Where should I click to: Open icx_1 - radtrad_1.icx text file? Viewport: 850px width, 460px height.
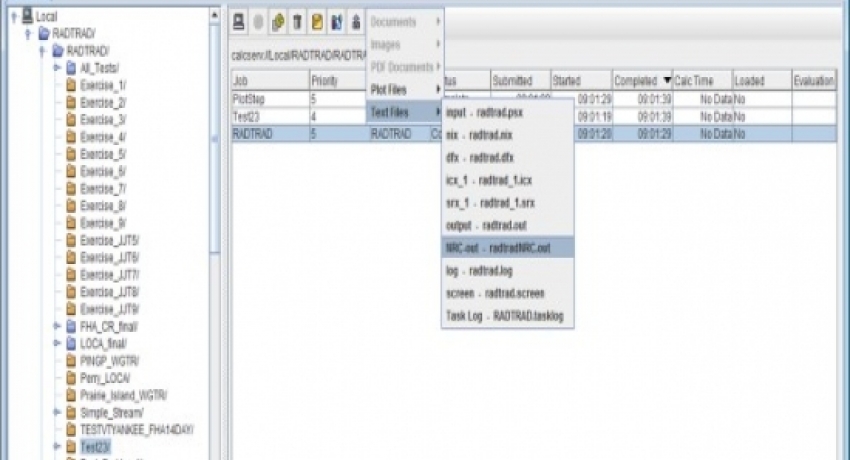pos(508,180)
